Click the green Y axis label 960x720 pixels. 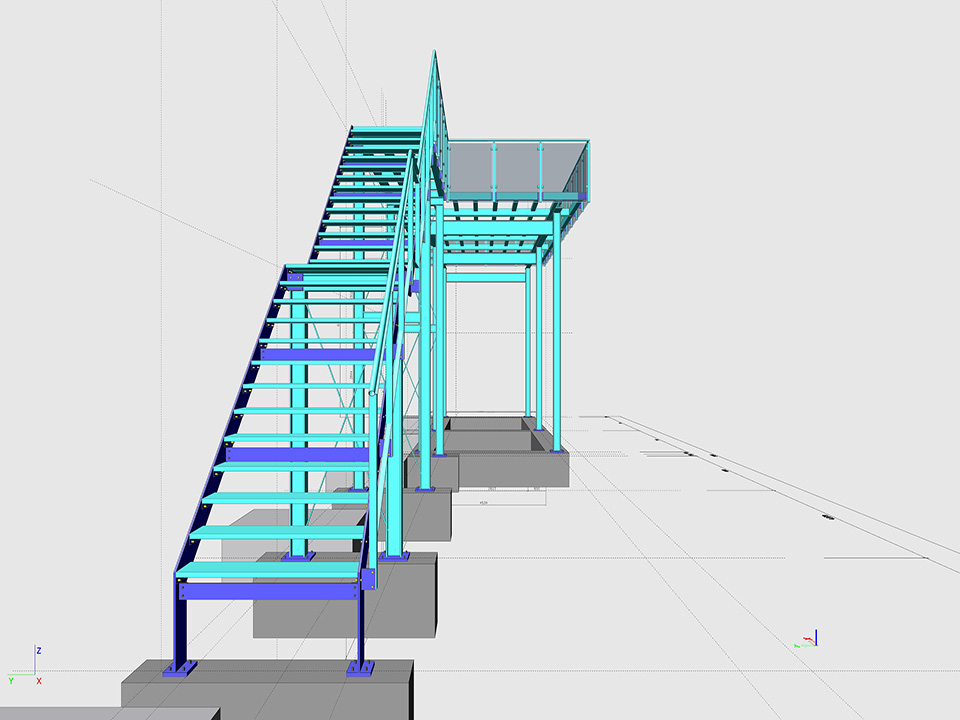click(11, 680)
